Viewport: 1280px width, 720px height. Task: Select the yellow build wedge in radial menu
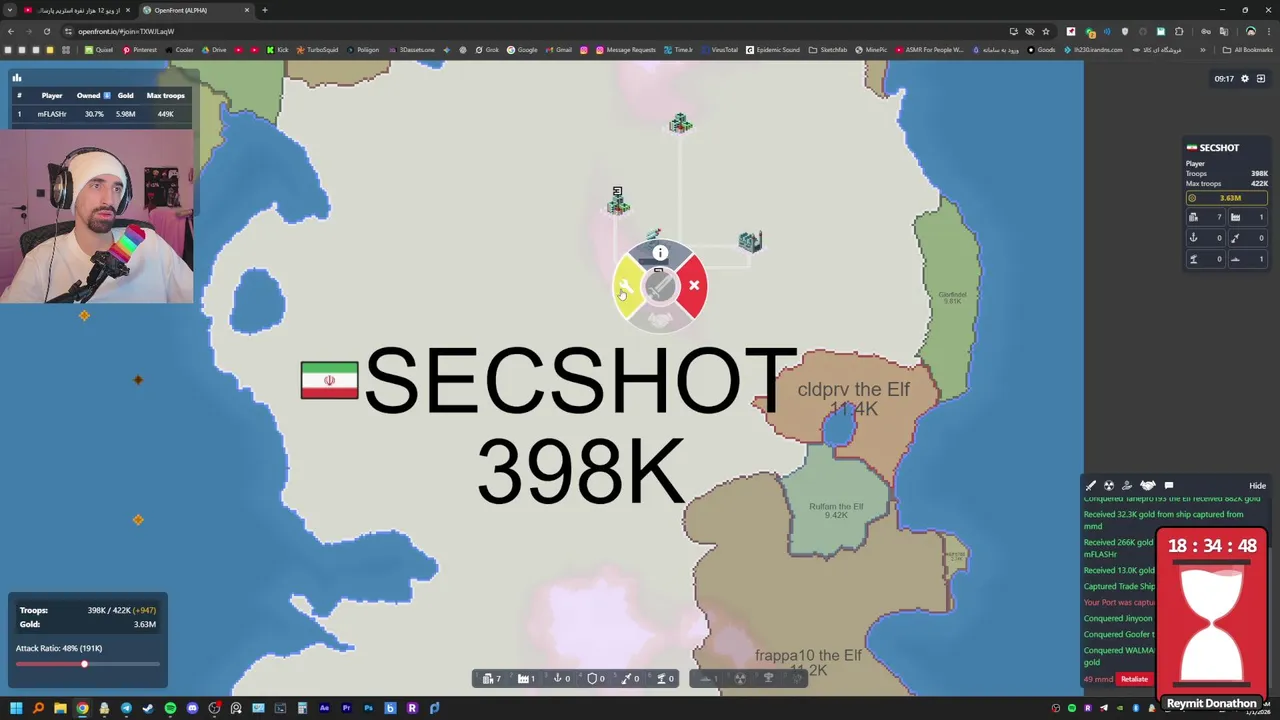[627, 288]
